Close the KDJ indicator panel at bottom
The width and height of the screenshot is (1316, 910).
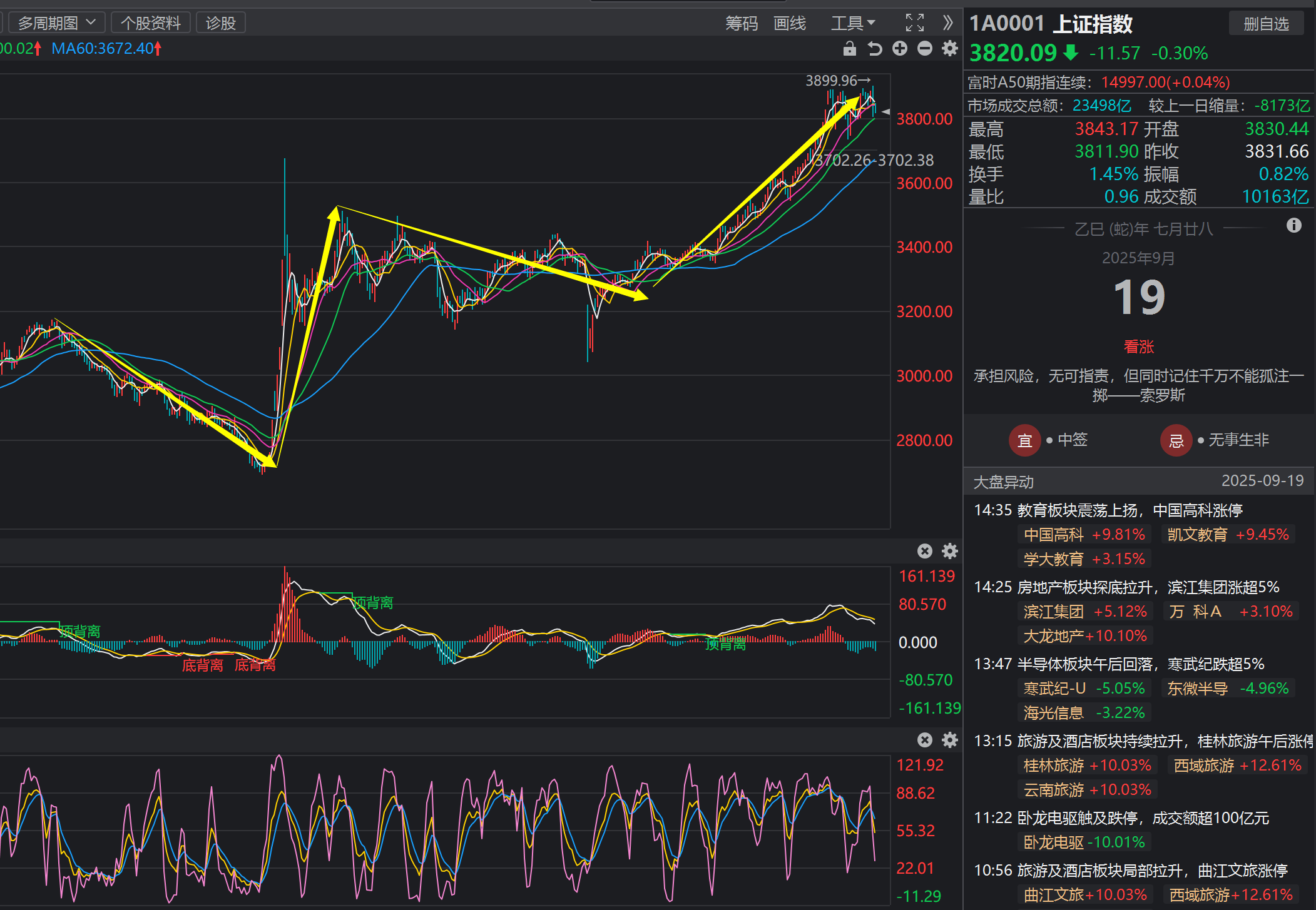click(x=925, y=740)
